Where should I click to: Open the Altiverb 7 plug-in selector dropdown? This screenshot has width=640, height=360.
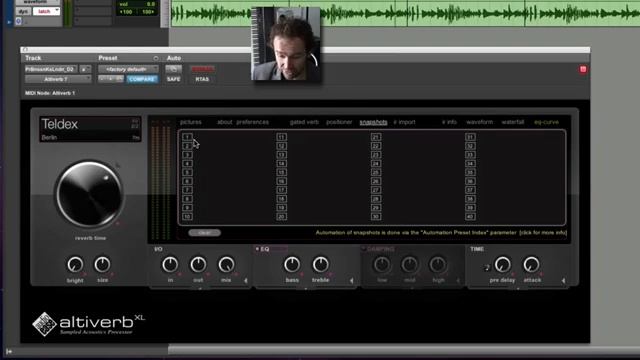tap(58, 79)
